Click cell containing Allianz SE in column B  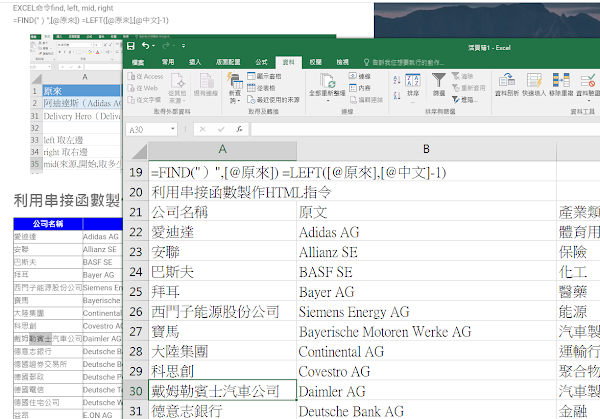pyautogui.click(x=426, y=252)
